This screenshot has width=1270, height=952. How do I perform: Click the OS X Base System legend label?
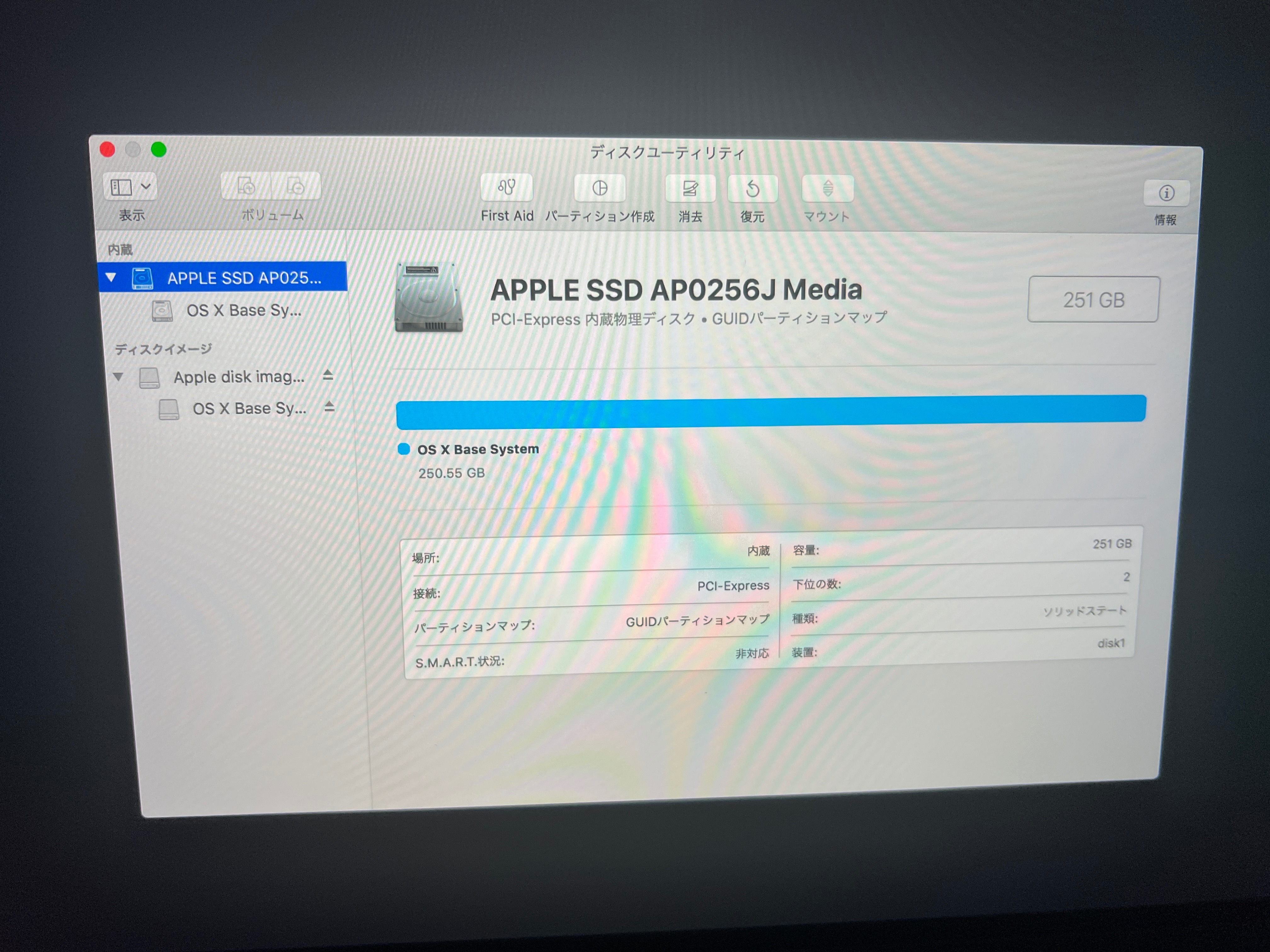coord(478,449)
